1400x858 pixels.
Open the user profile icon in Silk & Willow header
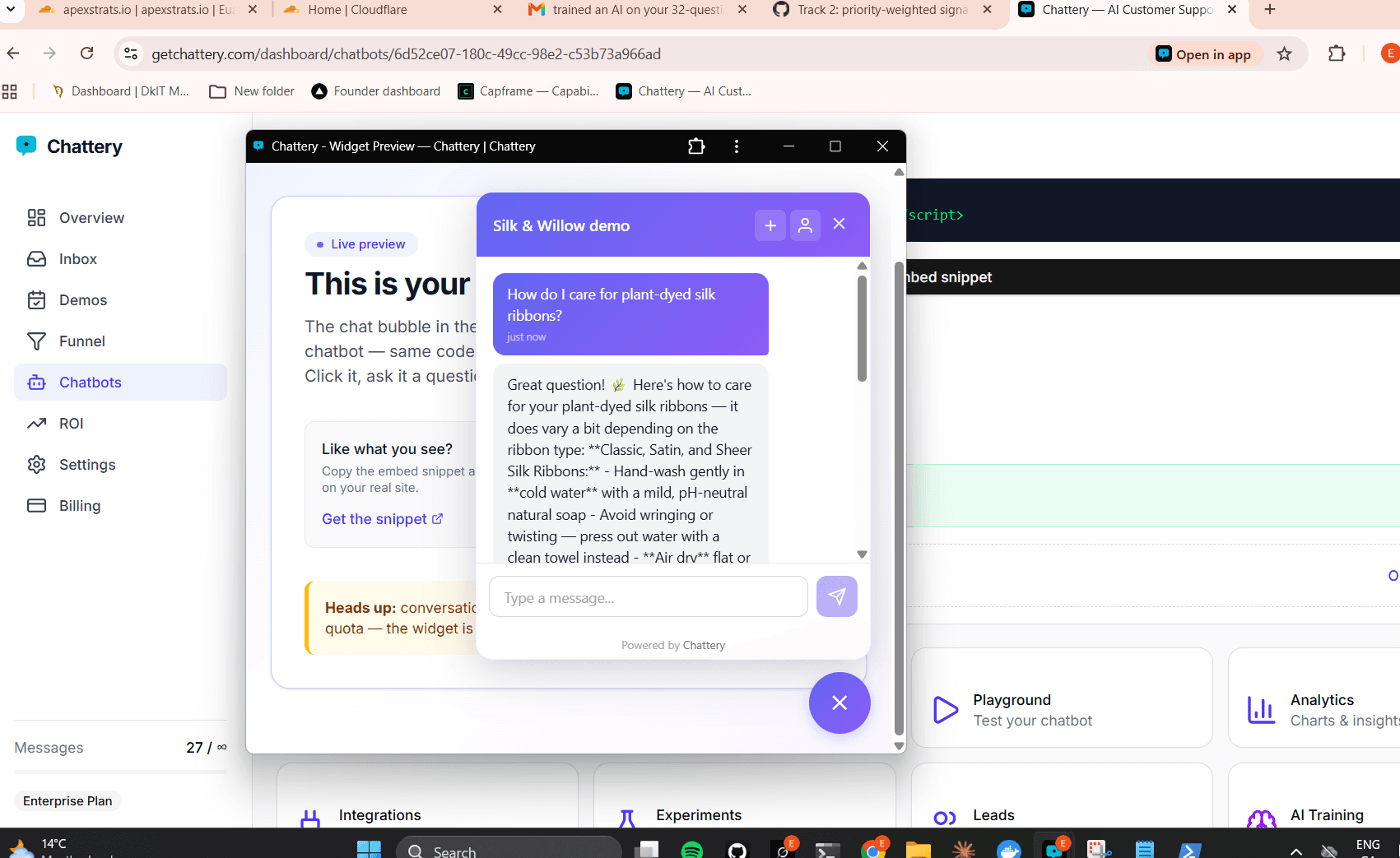805,225
